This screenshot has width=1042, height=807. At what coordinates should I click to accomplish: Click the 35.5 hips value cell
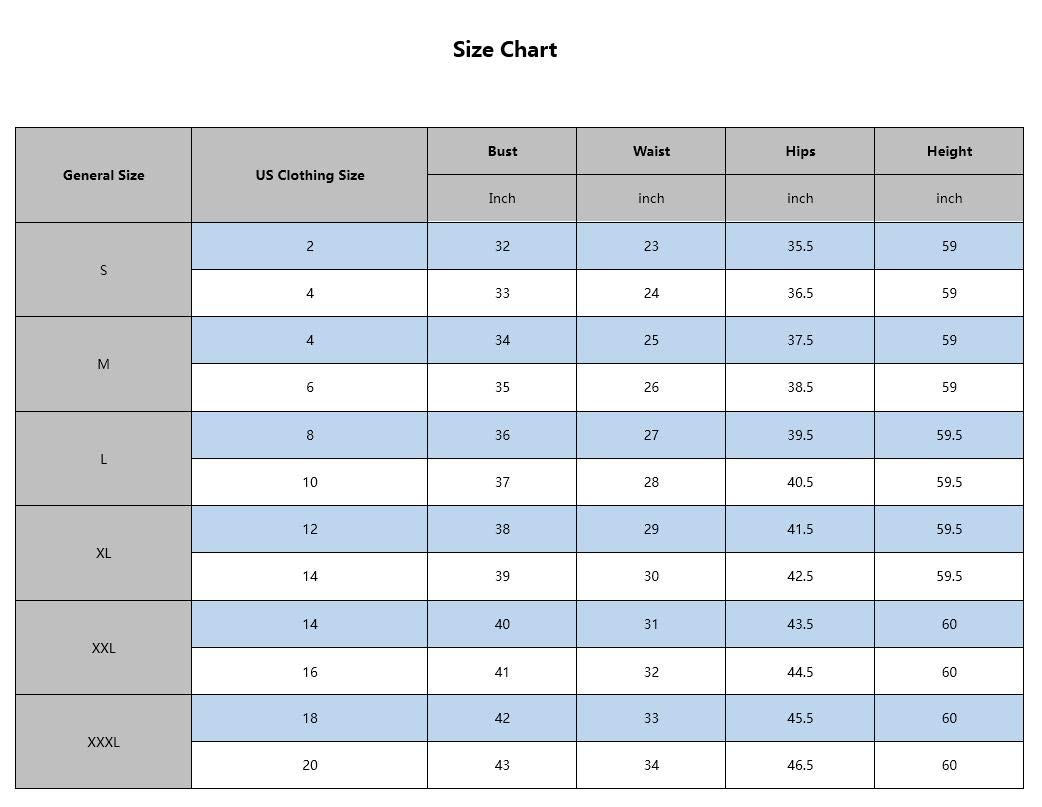tap(800, 246)
